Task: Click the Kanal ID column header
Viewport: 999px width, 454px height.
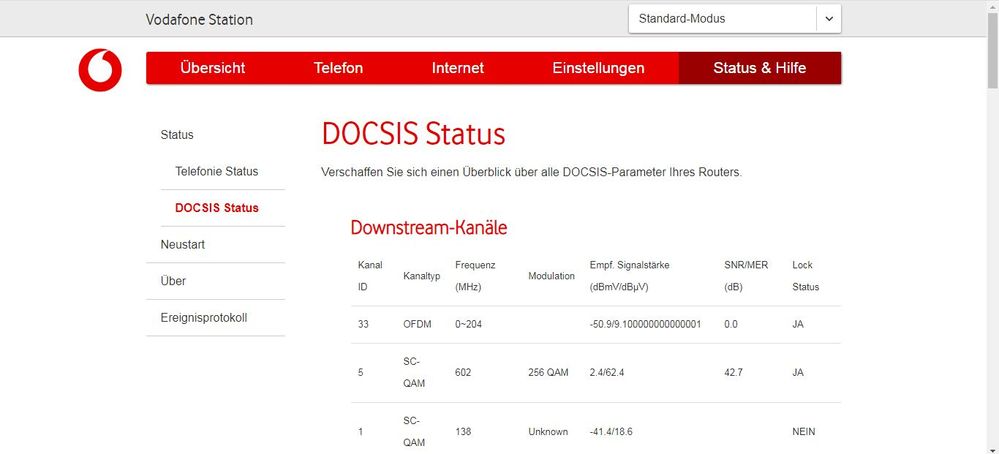Action: (370, 276)
